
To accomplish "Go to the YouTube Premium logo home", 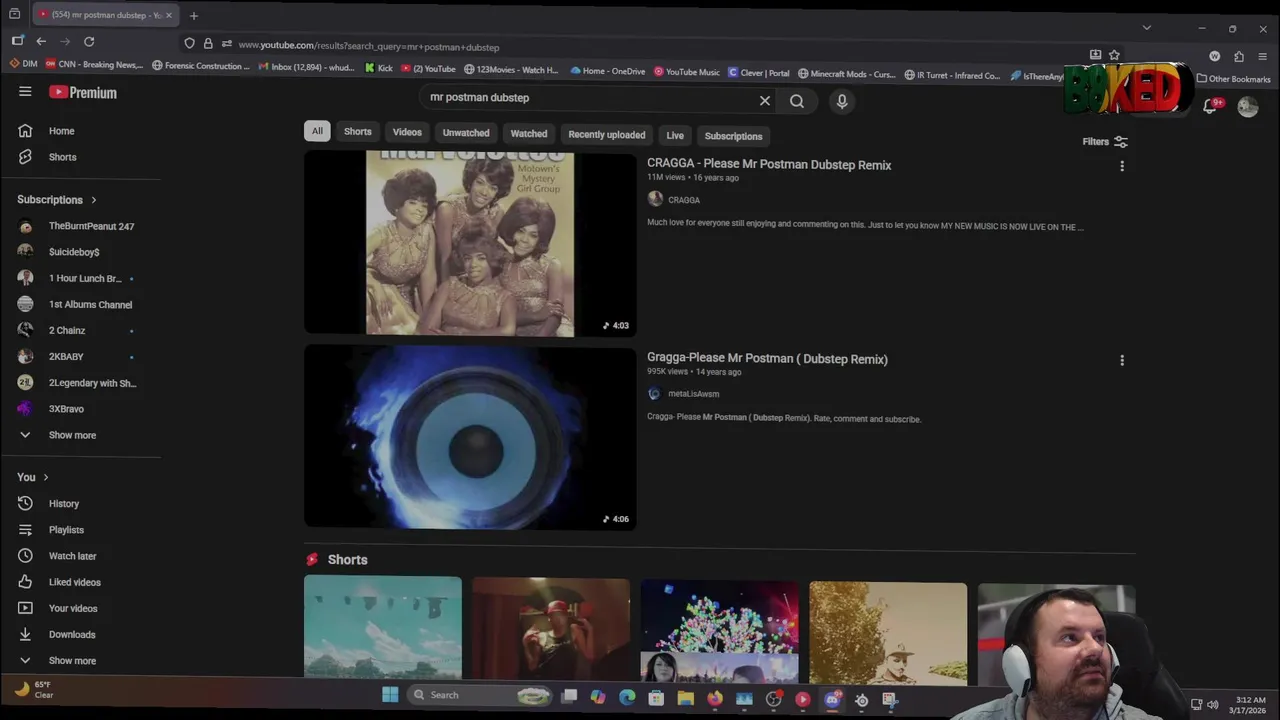I will (x=83, y=92).
